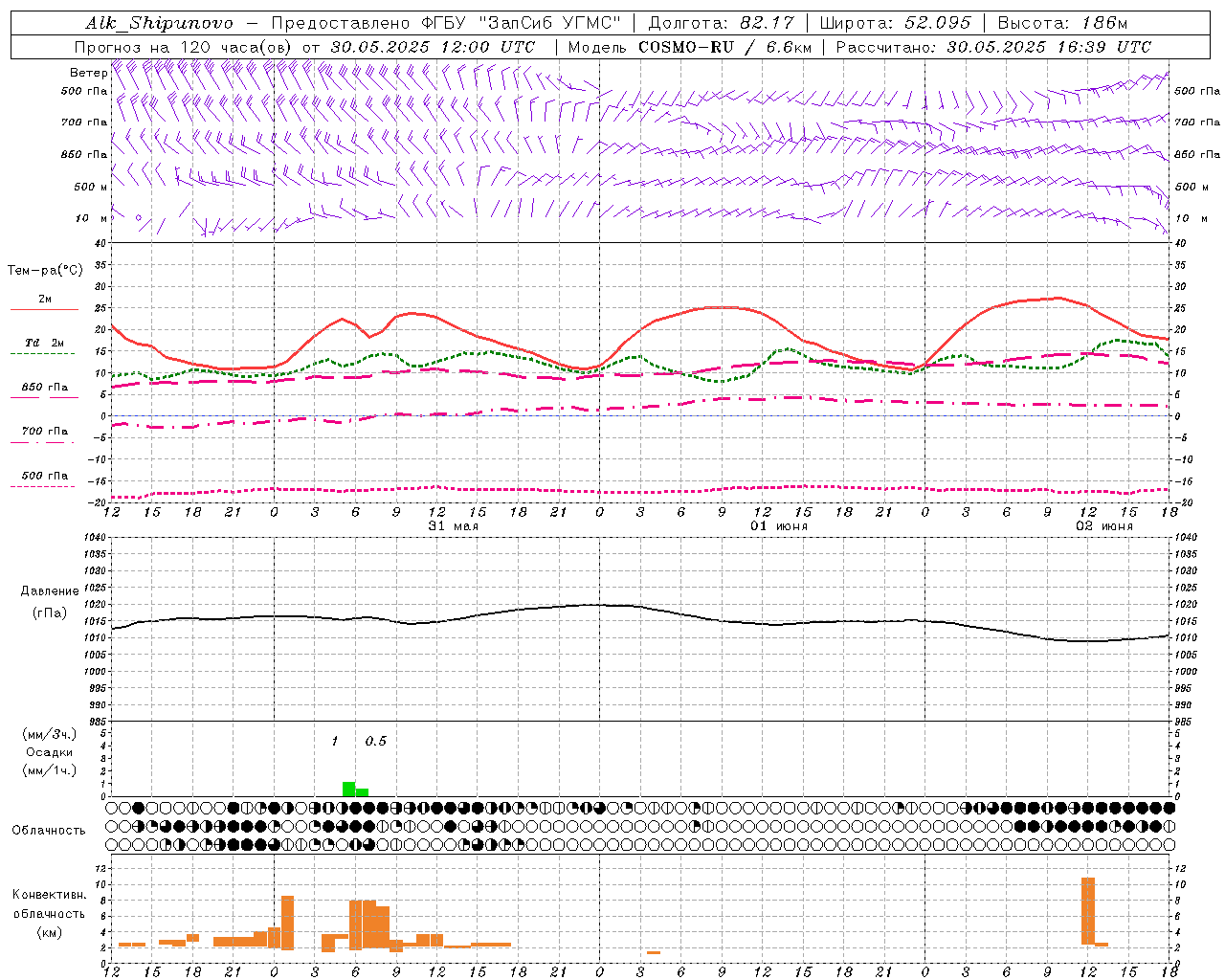The height and width of the screenshot is (980, 1225).
Task: Click the calculated timestamp 30.05.2025 16:39 UTC
Action: tap(1049, 47)
